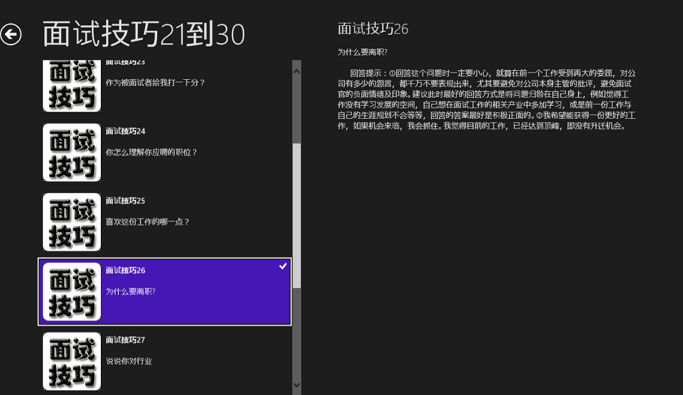Viewport: 683px width, 395px height.
Task: Open the 面试技巧25 list title
Action: [x=125, y=201]
